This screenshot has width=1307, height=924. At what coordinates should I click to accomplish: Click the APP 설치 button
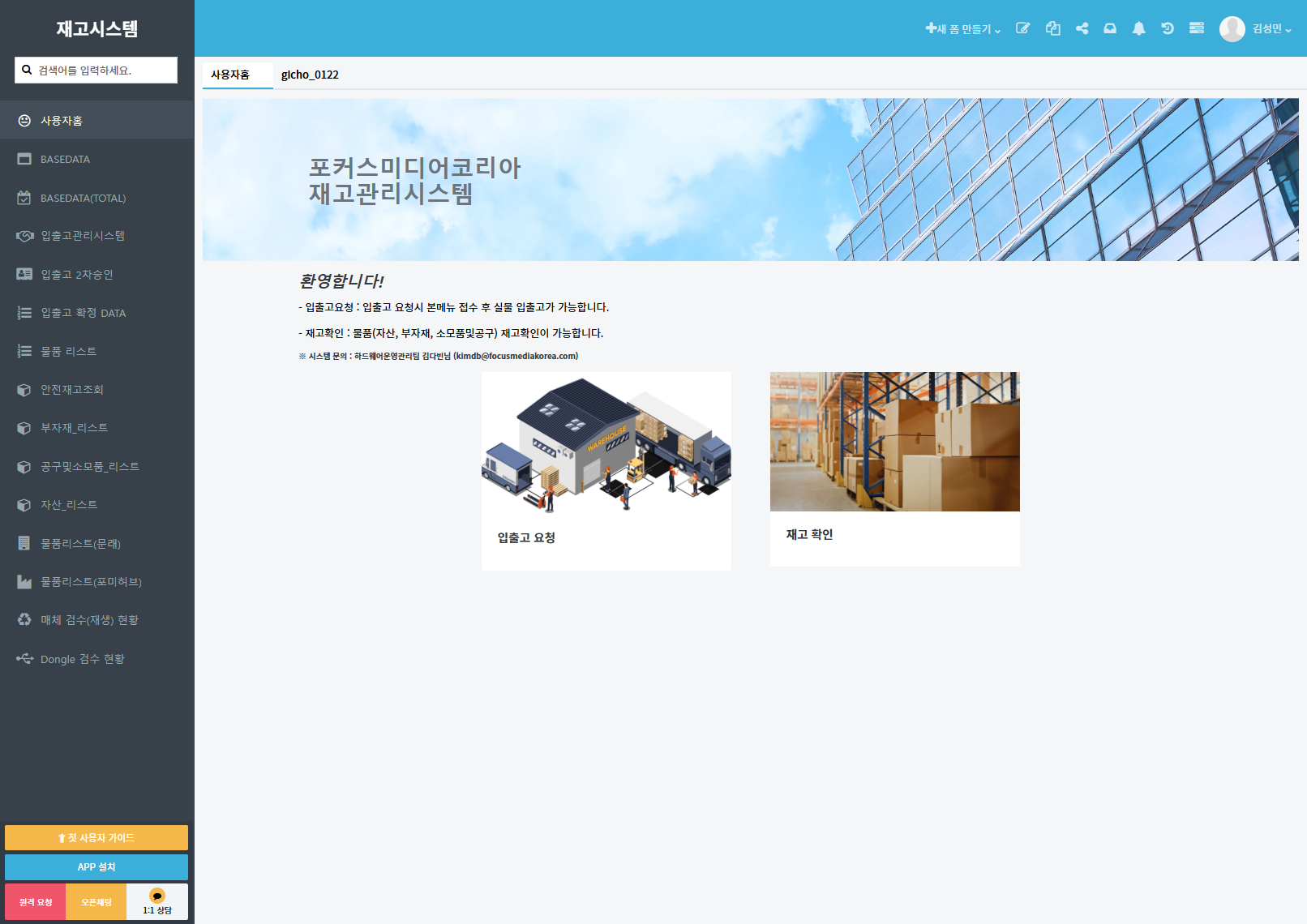tap(96, 867)
